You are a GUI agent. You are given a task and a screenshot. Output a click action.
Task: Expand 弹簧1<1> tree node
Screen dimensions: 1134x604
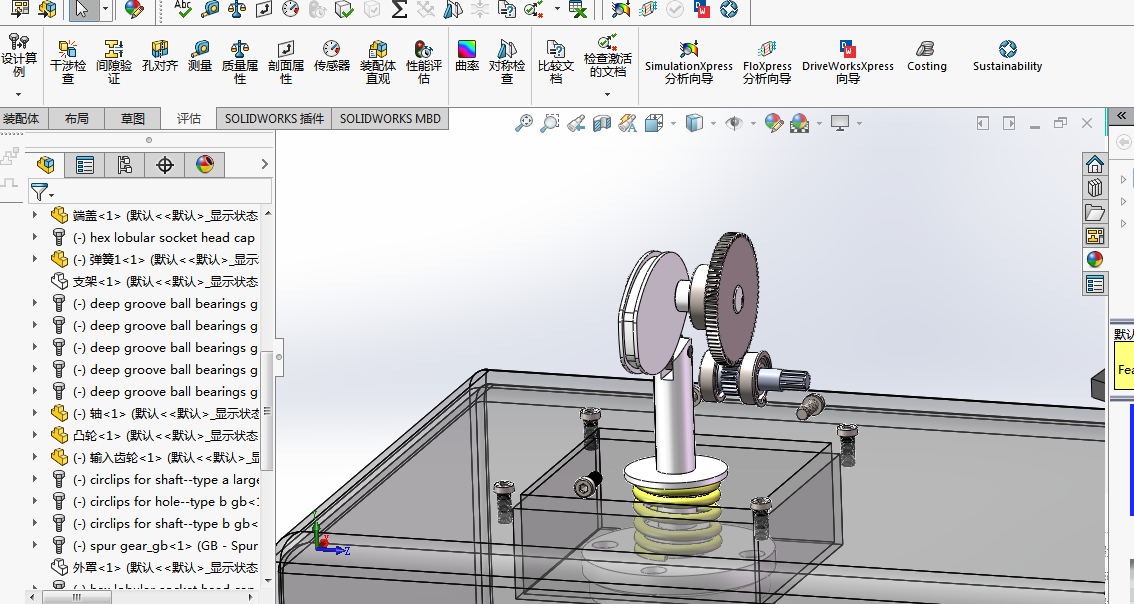click(35, 259)
